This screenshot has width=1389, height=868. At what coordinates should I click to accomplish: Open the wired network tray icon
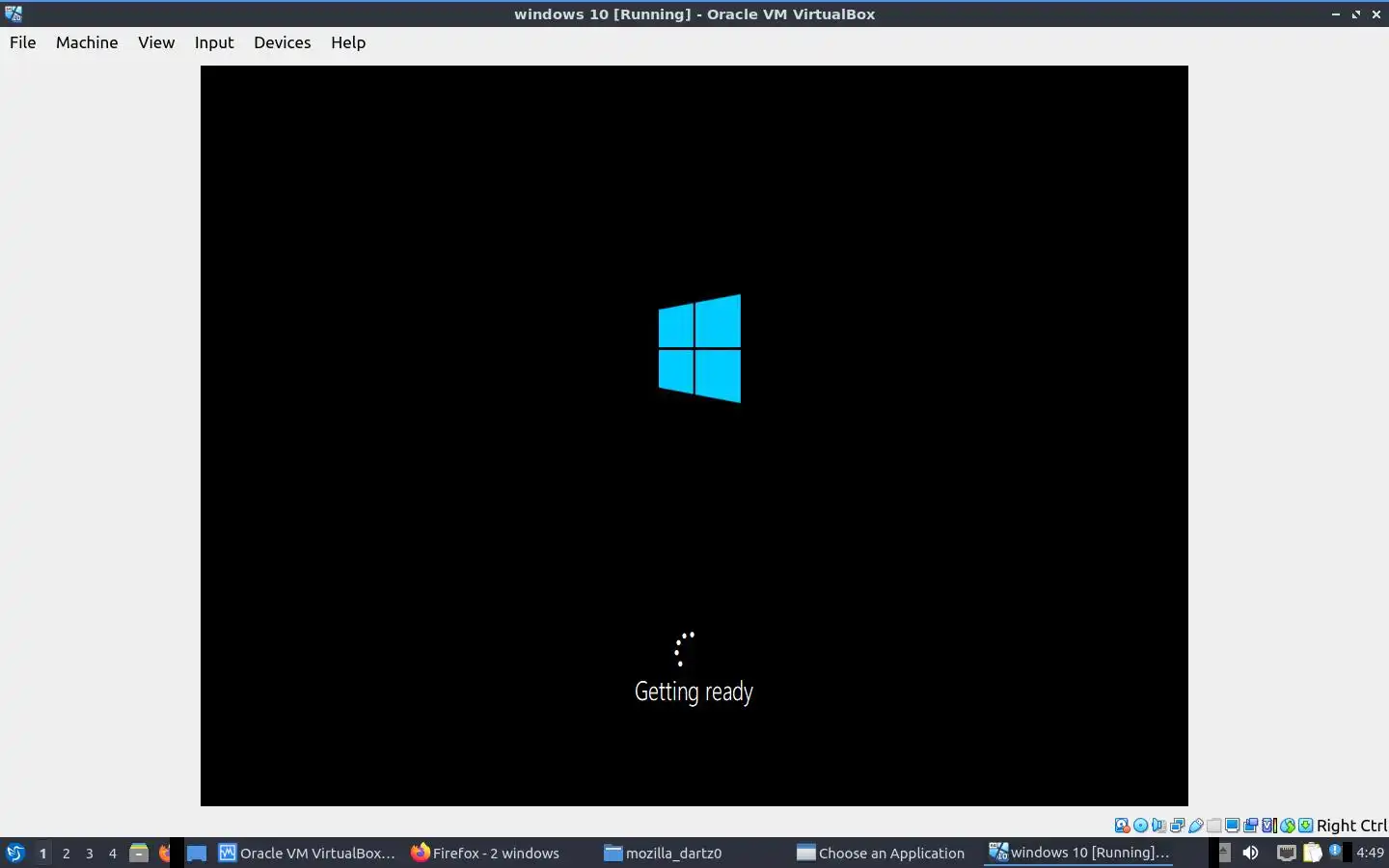pos(1286,853)
